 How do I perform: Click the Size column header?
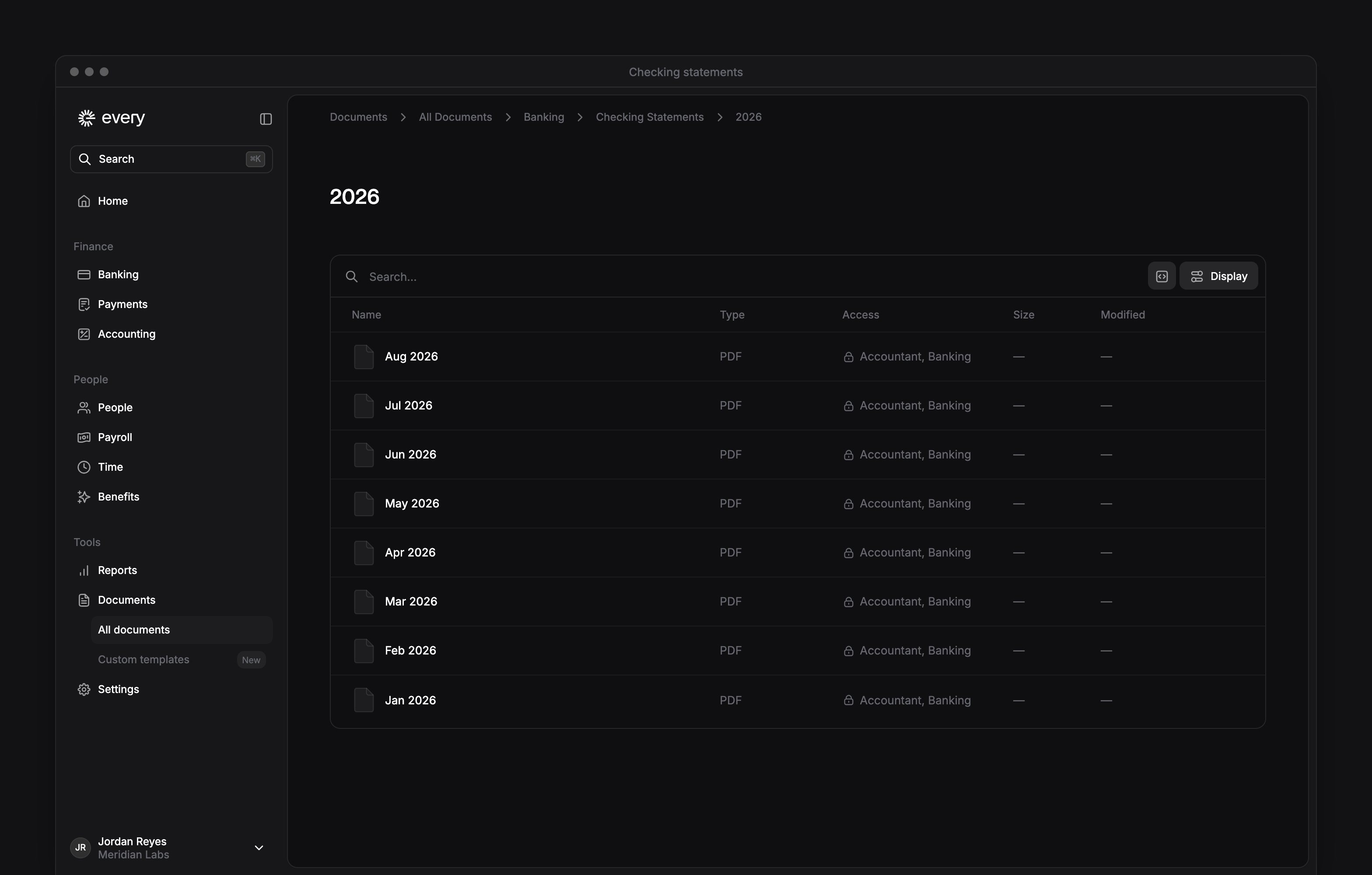coord(1023,315)
